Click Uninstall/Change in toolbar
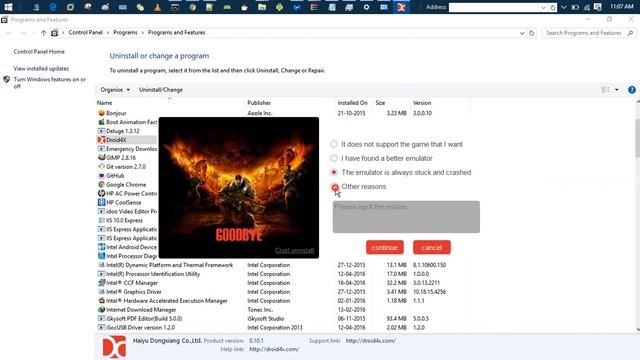The width and height of the screenshot is (640, 360). click(161, 90)
